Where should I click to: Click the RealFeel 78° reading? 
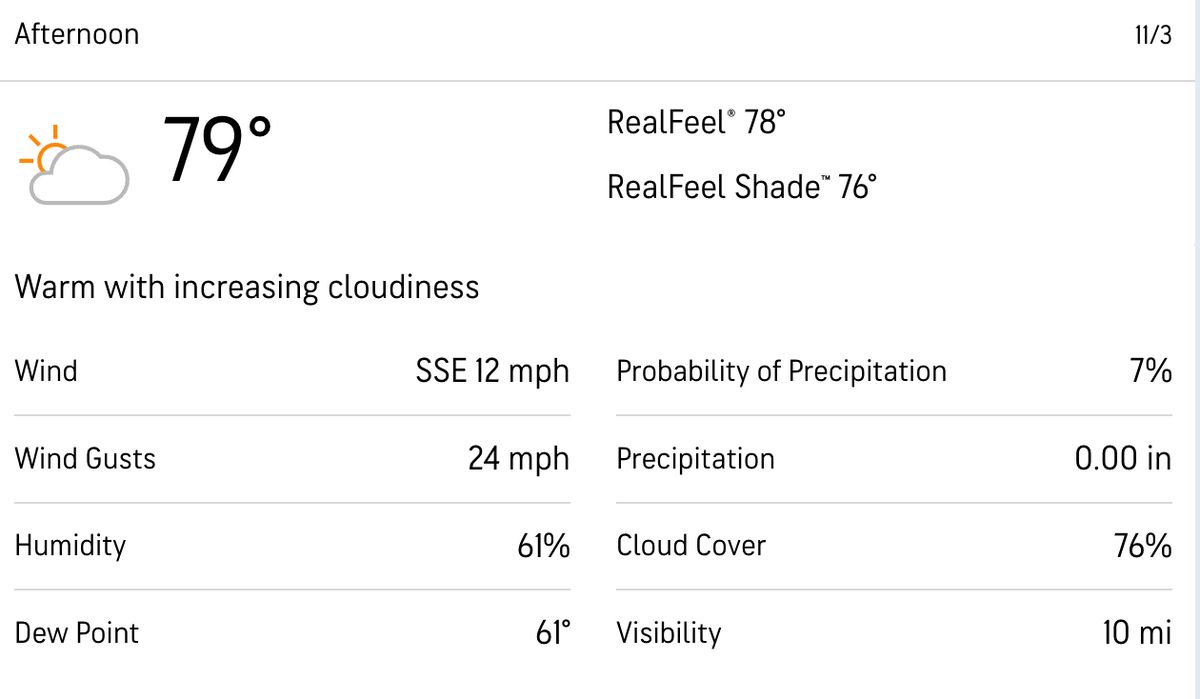696,123
